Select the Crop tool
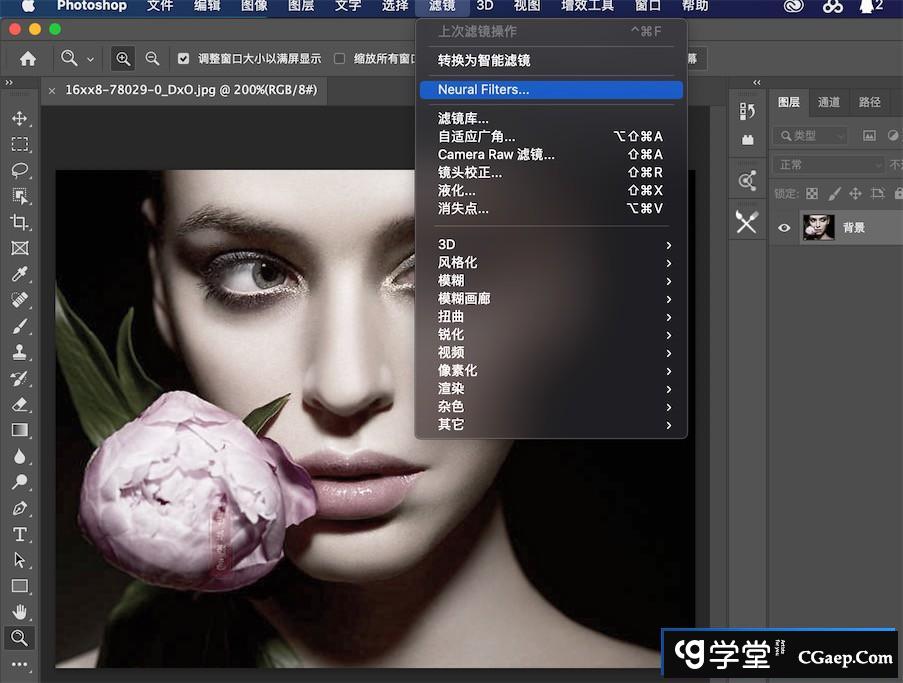The width and height of the screenshot is (903, 683). (x=20, y=222)
